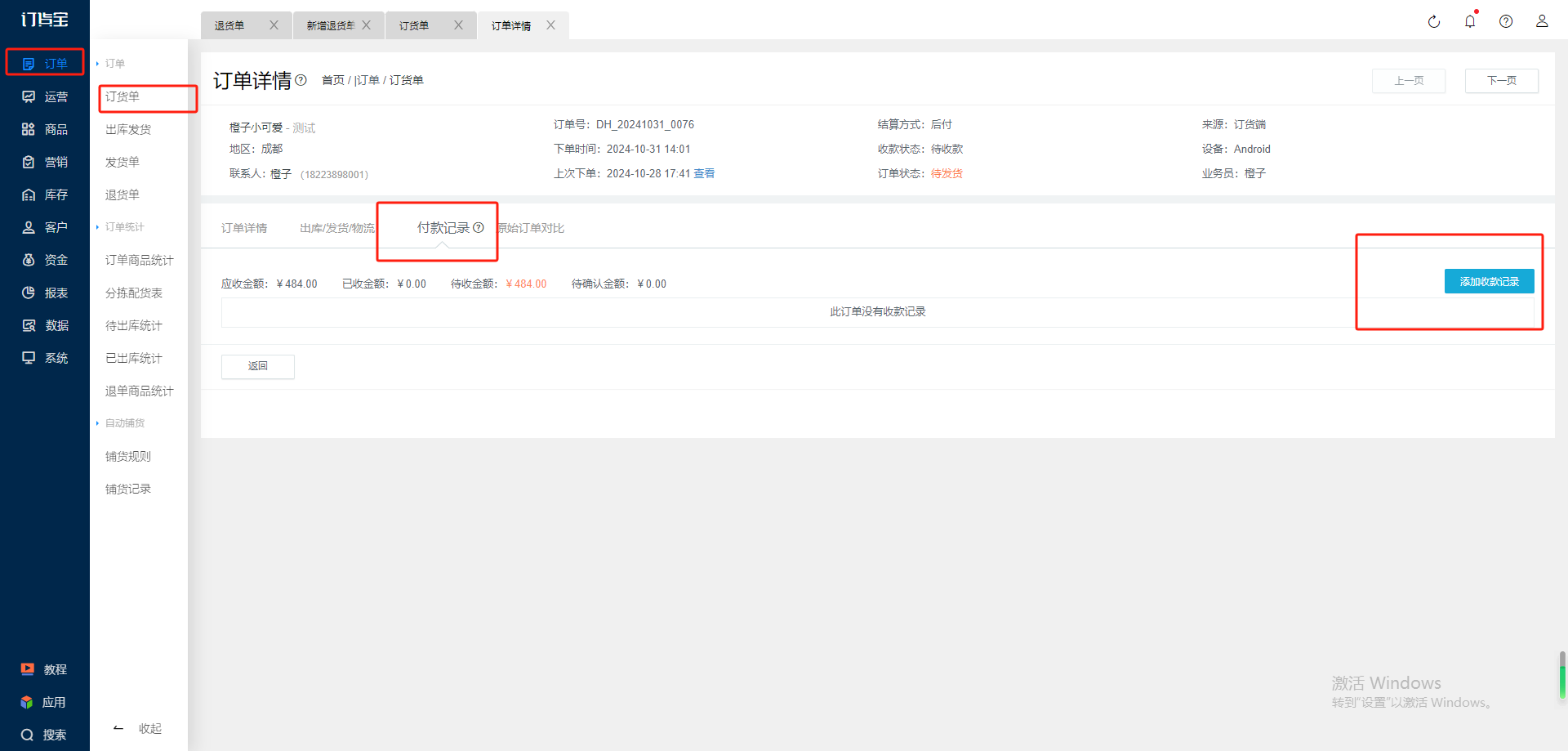This screenshot has width=1568, height=751.
Task: Select the 付款记录 sub-tab
Action: click(x=443, y=228)
